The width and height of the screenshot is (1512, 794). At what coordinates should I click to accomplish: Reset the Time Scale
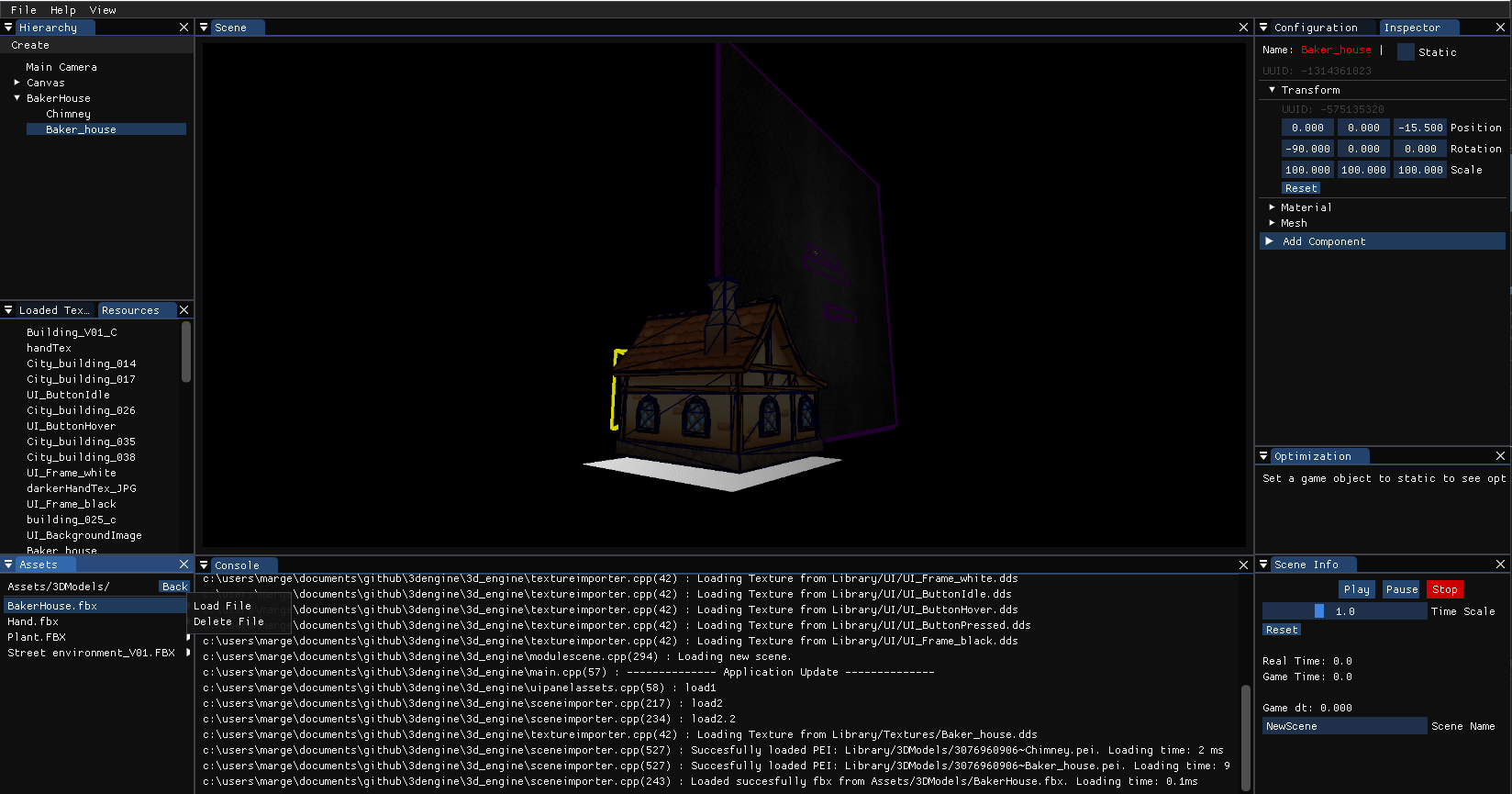(1282, 630)
